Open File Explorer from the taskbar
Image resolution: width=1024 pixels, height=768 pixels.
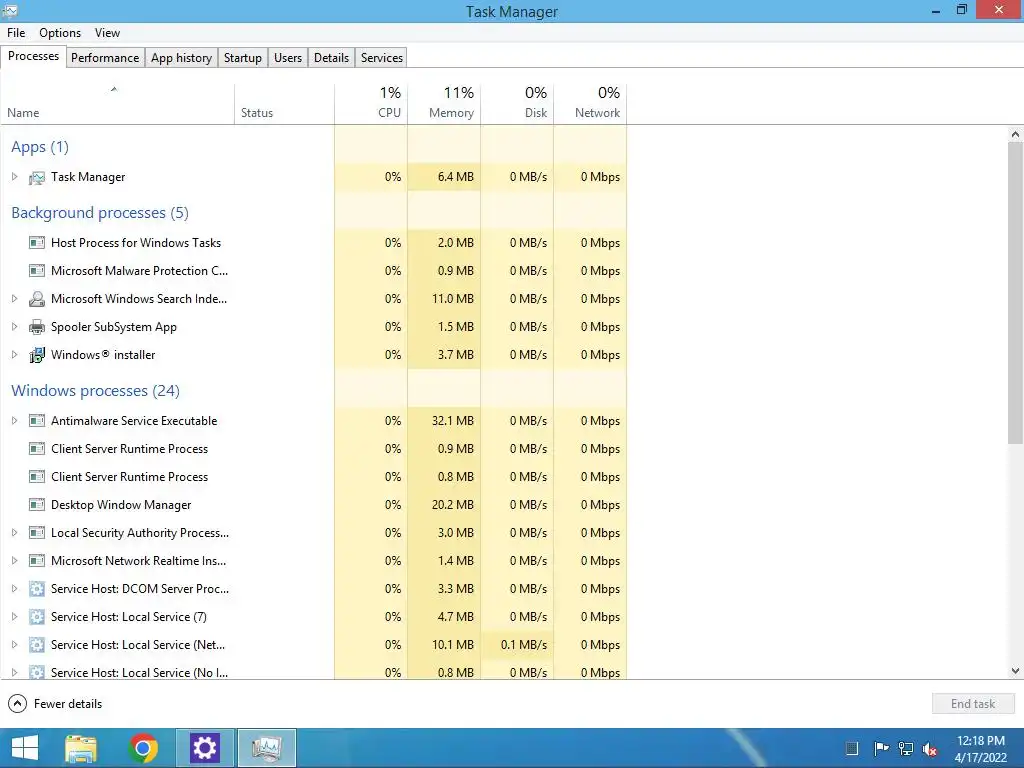(81, 748)
